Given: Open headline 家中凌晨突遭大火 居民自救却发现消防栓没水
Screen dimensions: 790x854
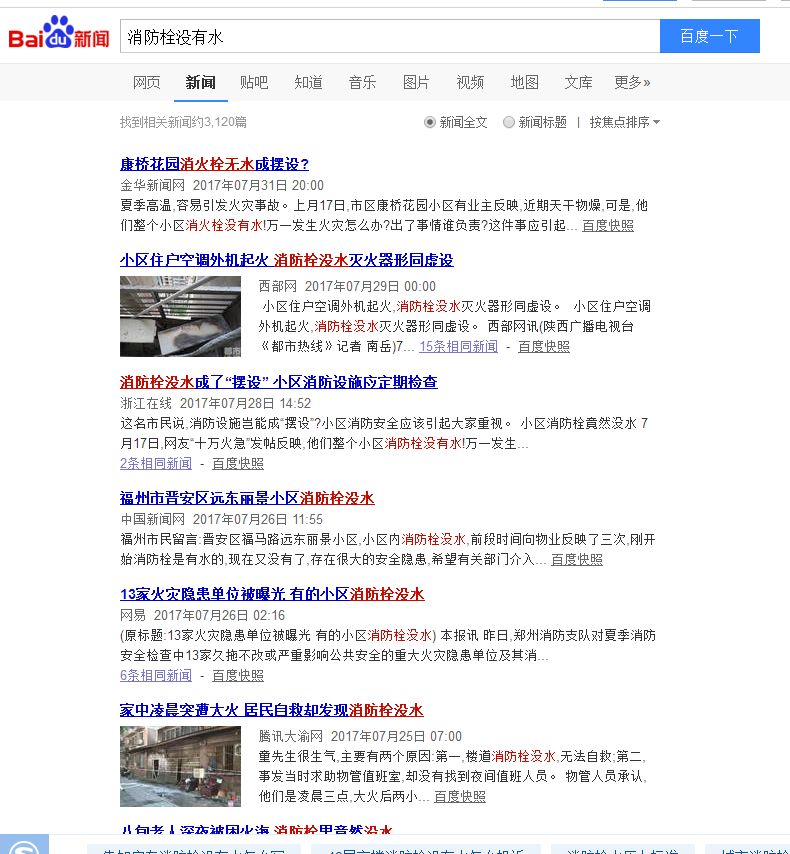Looking at the screenshot, I should [271, 710].
